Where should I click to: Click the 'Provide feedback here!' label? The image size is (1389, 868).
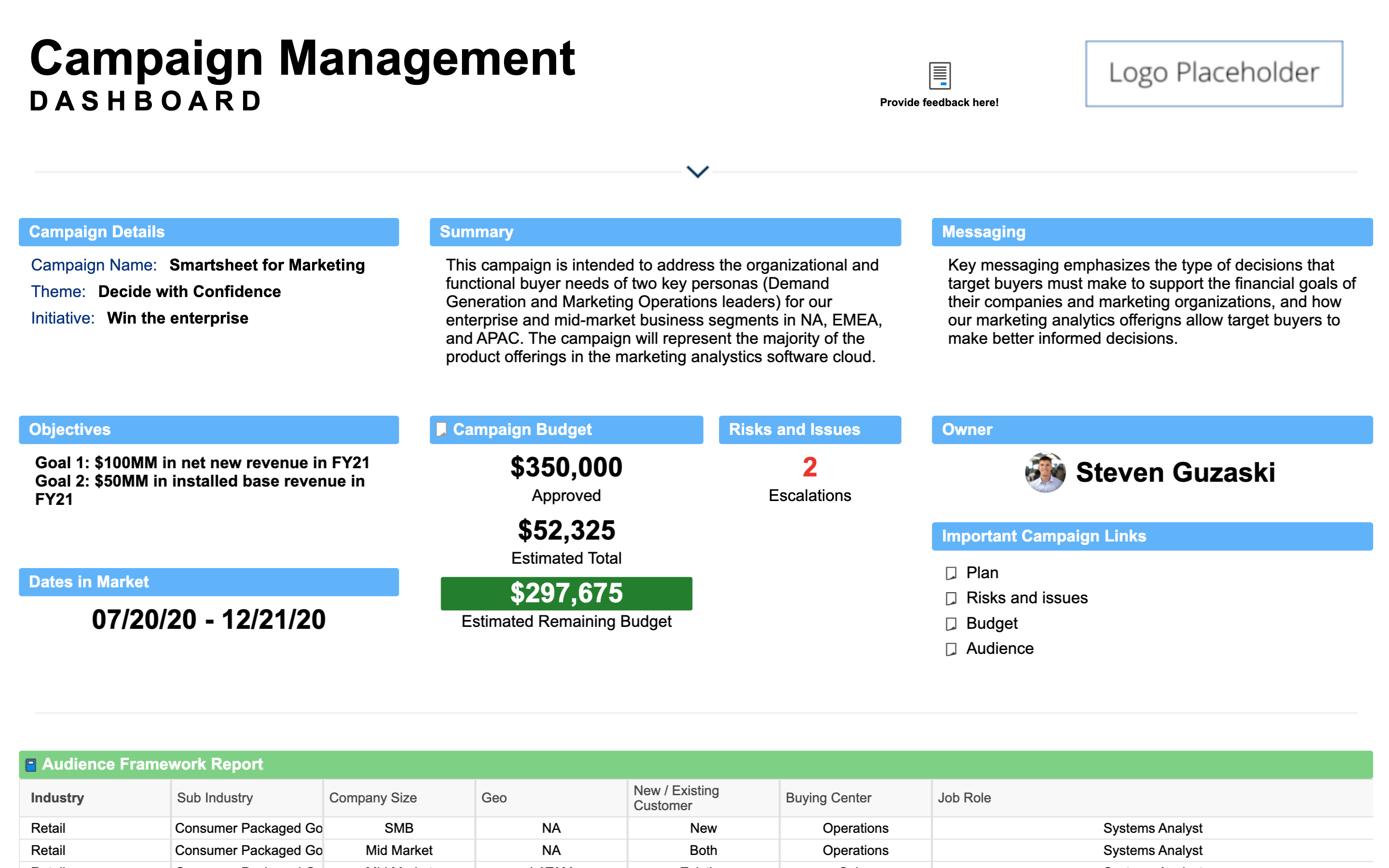939,102
